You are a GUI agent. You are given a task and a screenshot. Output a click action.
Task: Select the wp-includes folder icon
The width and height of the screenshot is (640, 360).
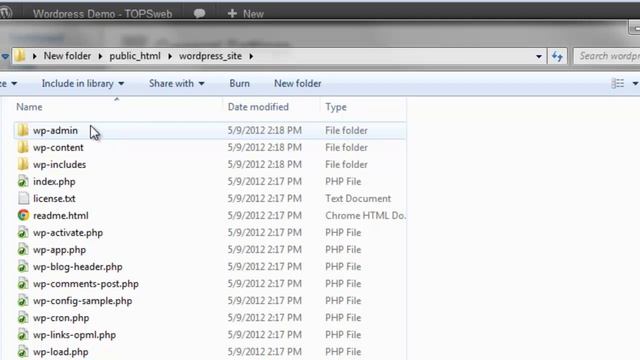(x=23, y=164)
